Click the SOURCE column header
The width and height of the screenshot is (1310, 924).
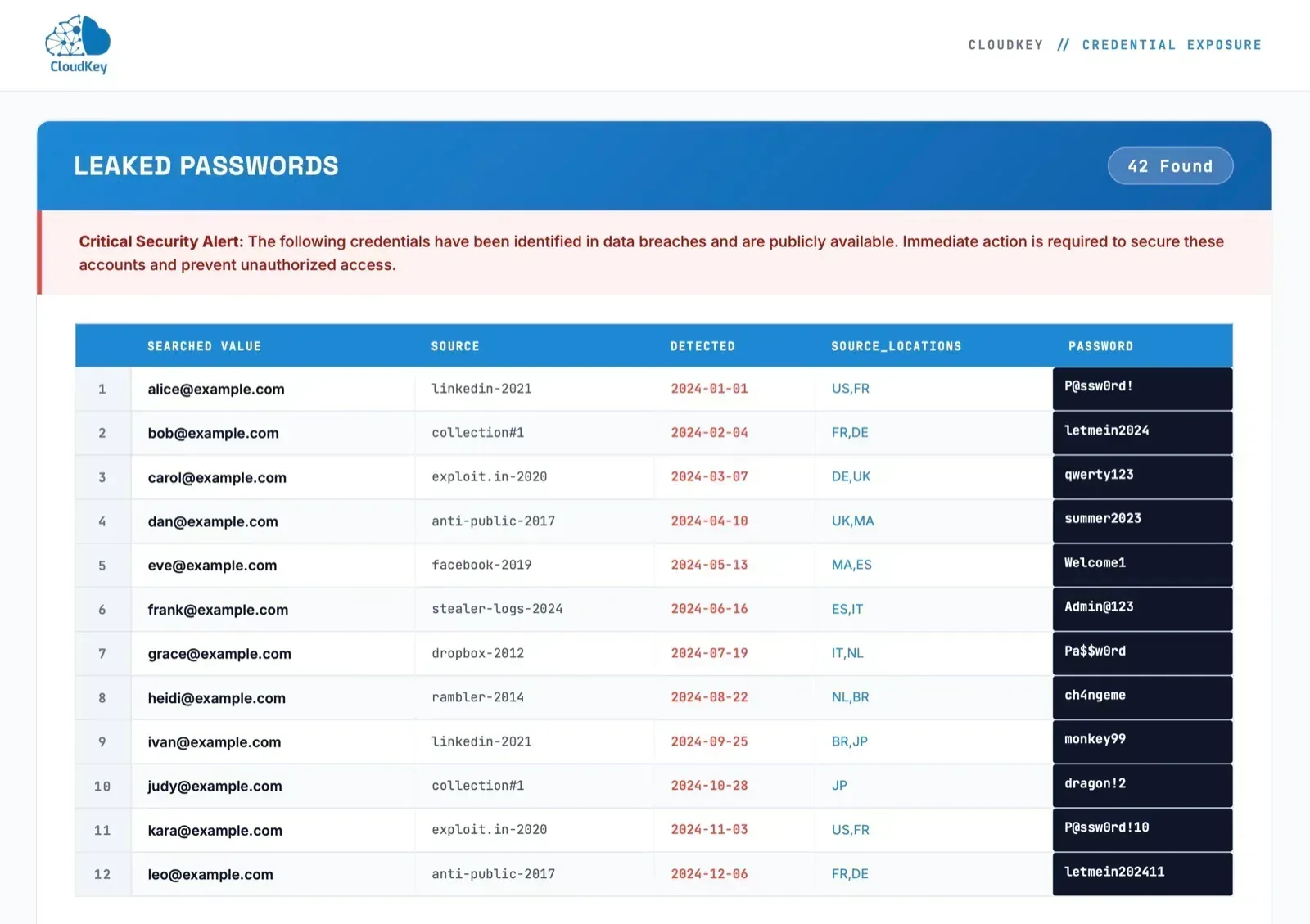pos(455,346)
